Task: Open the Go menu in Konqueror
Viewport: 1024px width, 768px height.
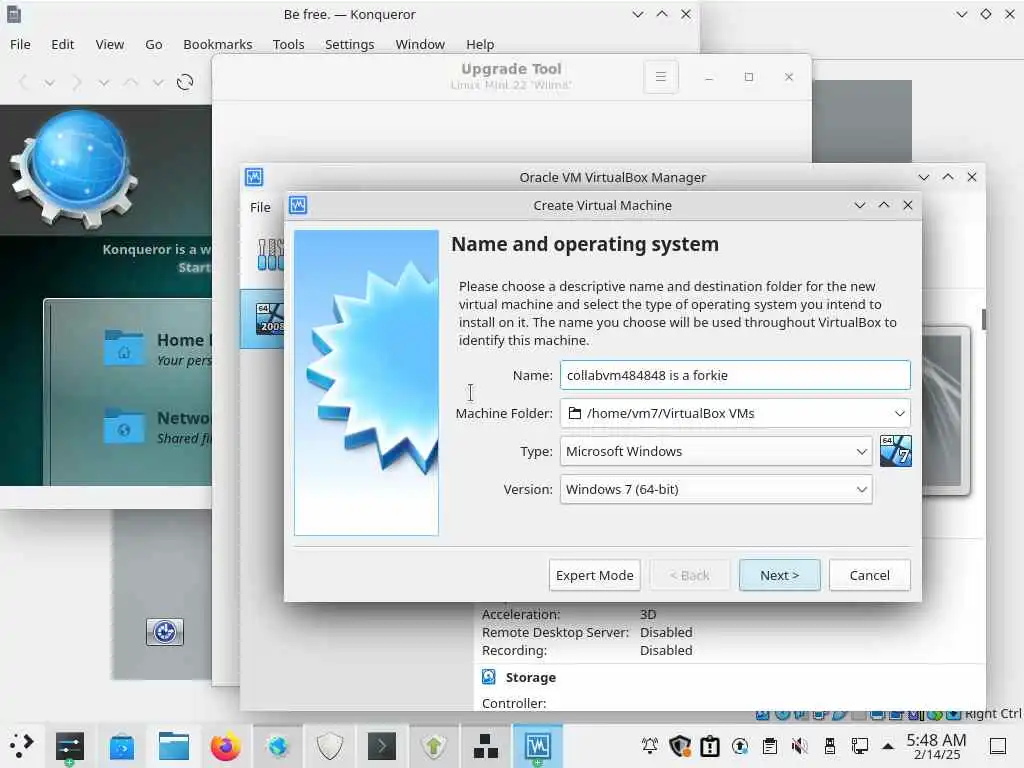Action: [153, 44]
